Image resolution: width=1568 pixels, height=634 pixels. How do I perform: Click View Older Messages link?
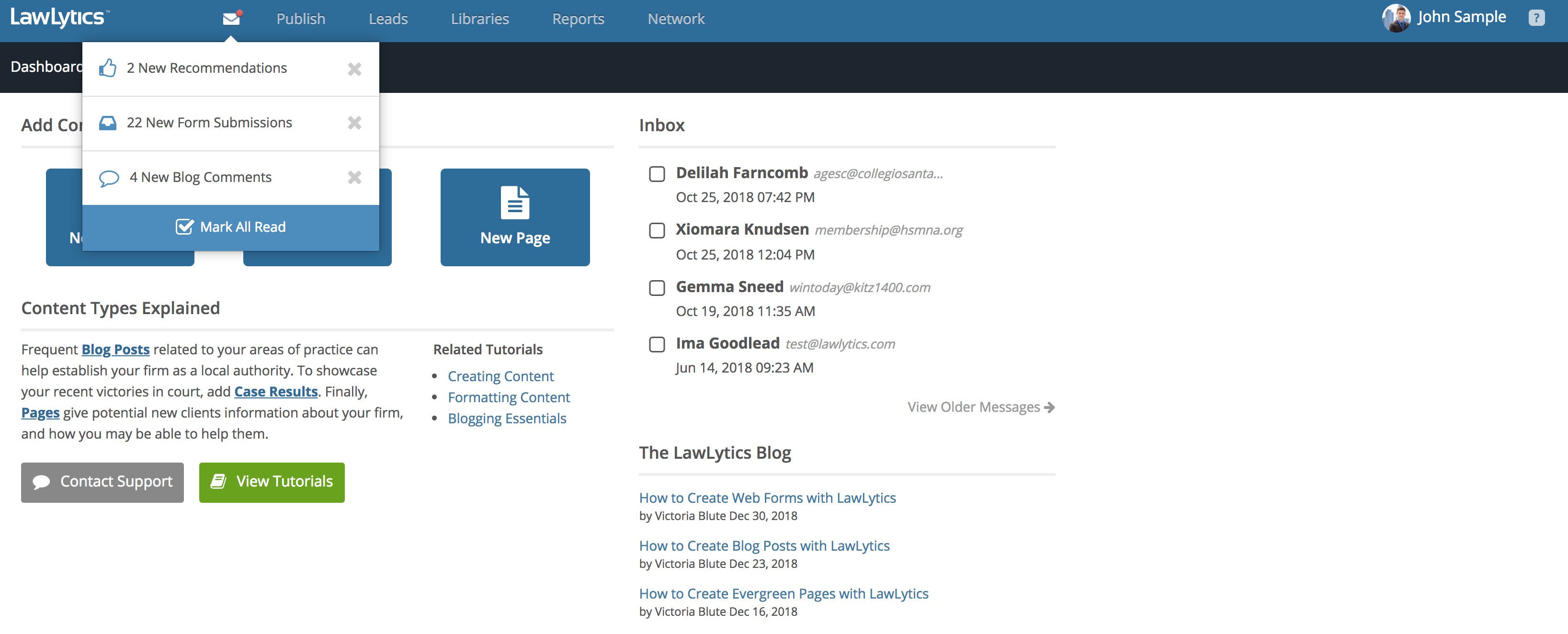pyautogui.click(x=981, y=407)
